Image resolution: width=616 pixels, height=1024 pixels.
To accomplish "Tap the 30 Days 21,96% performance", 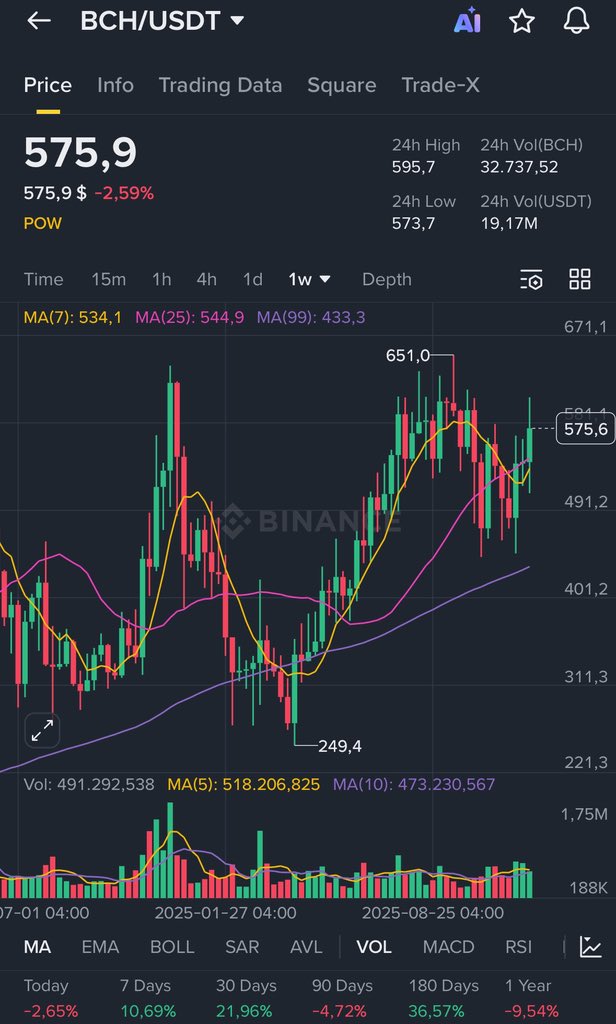I will 246,998.
